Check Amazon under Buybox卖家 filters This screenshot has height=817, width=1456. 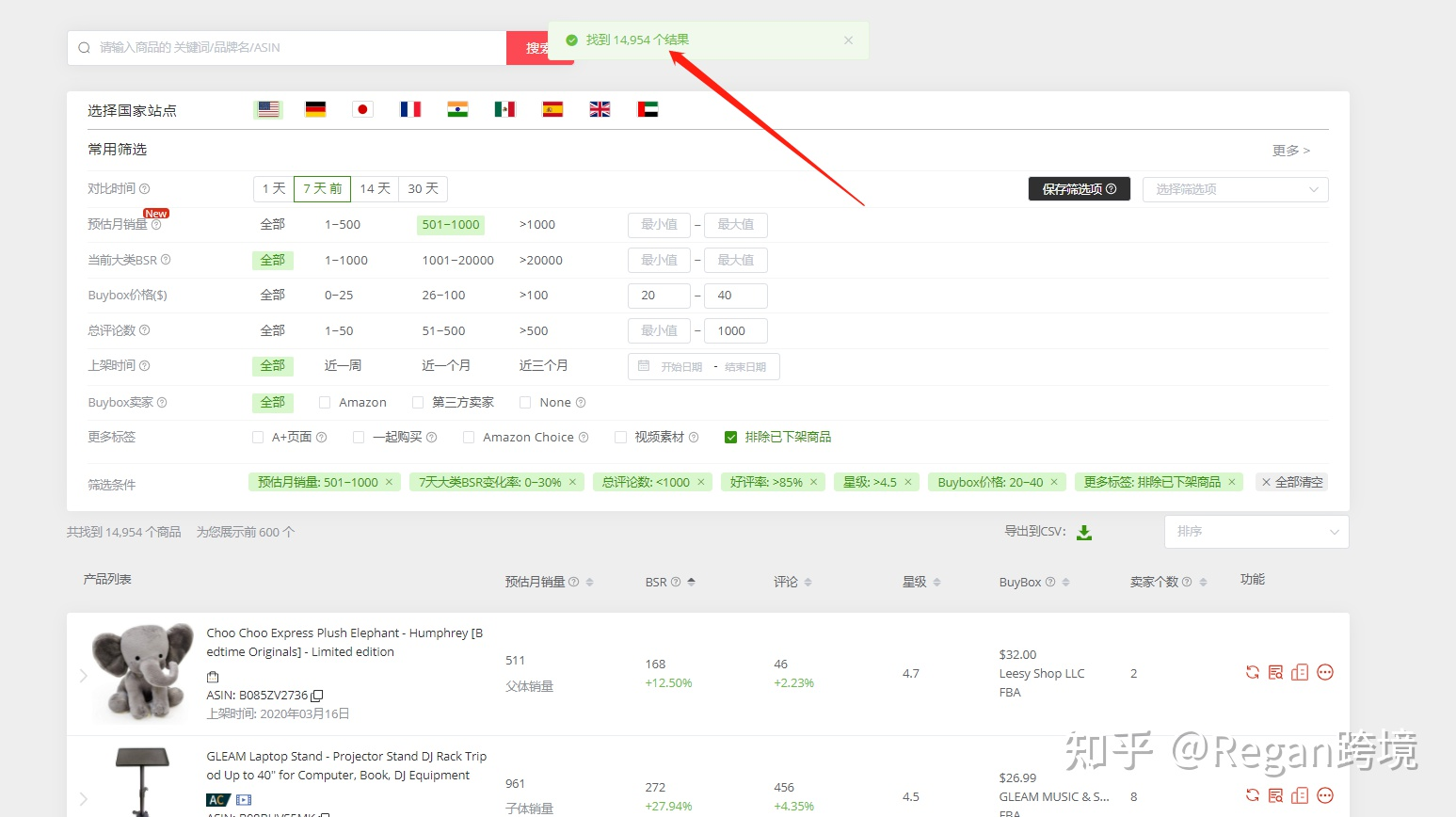324,402
